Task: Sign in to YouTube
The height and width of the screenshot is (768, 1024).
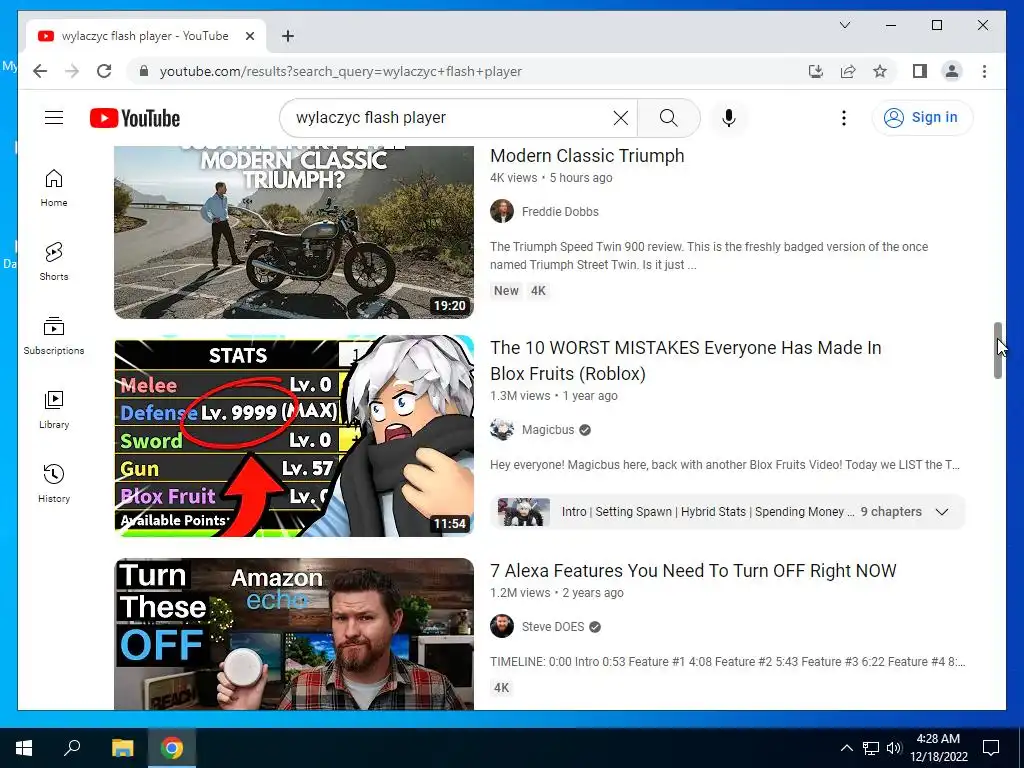Action: [921, 118]
